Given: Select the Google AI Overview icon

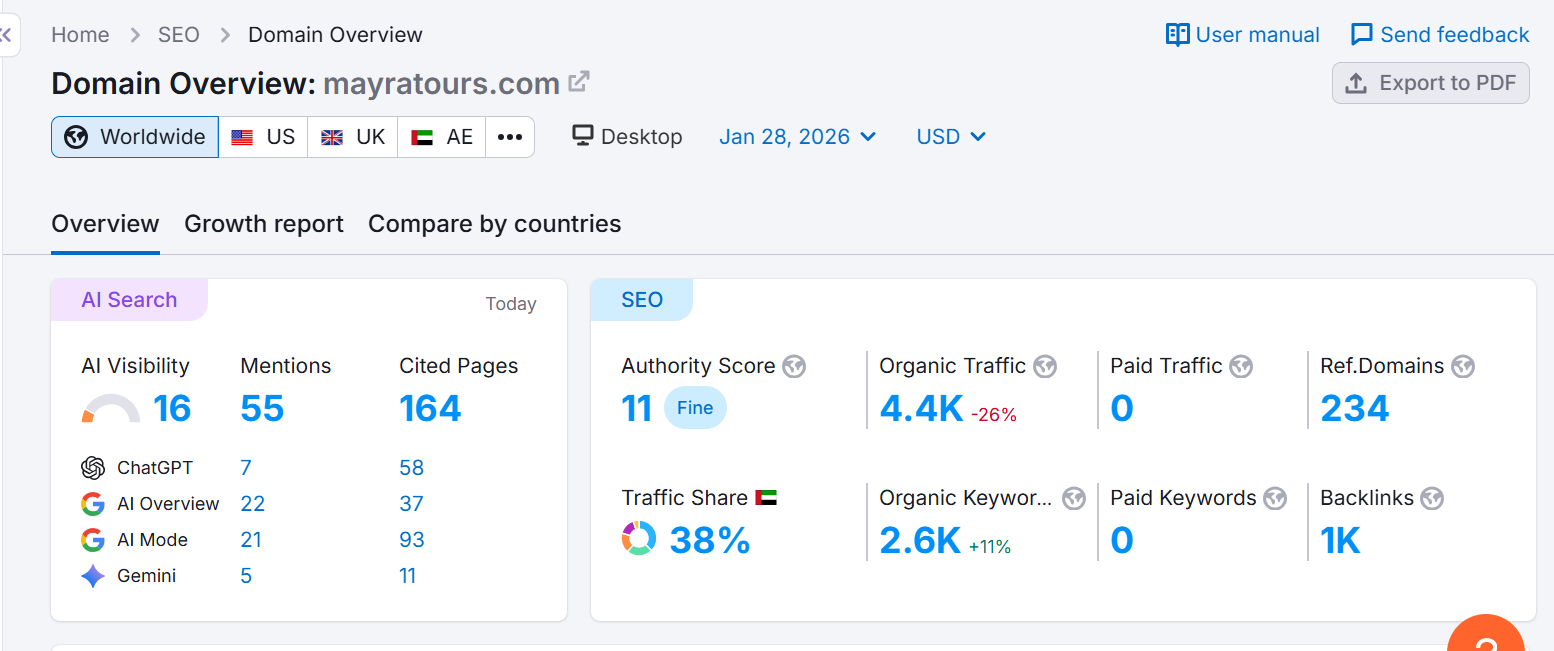Looking at the screenshot, I should (x=93, y=503).
